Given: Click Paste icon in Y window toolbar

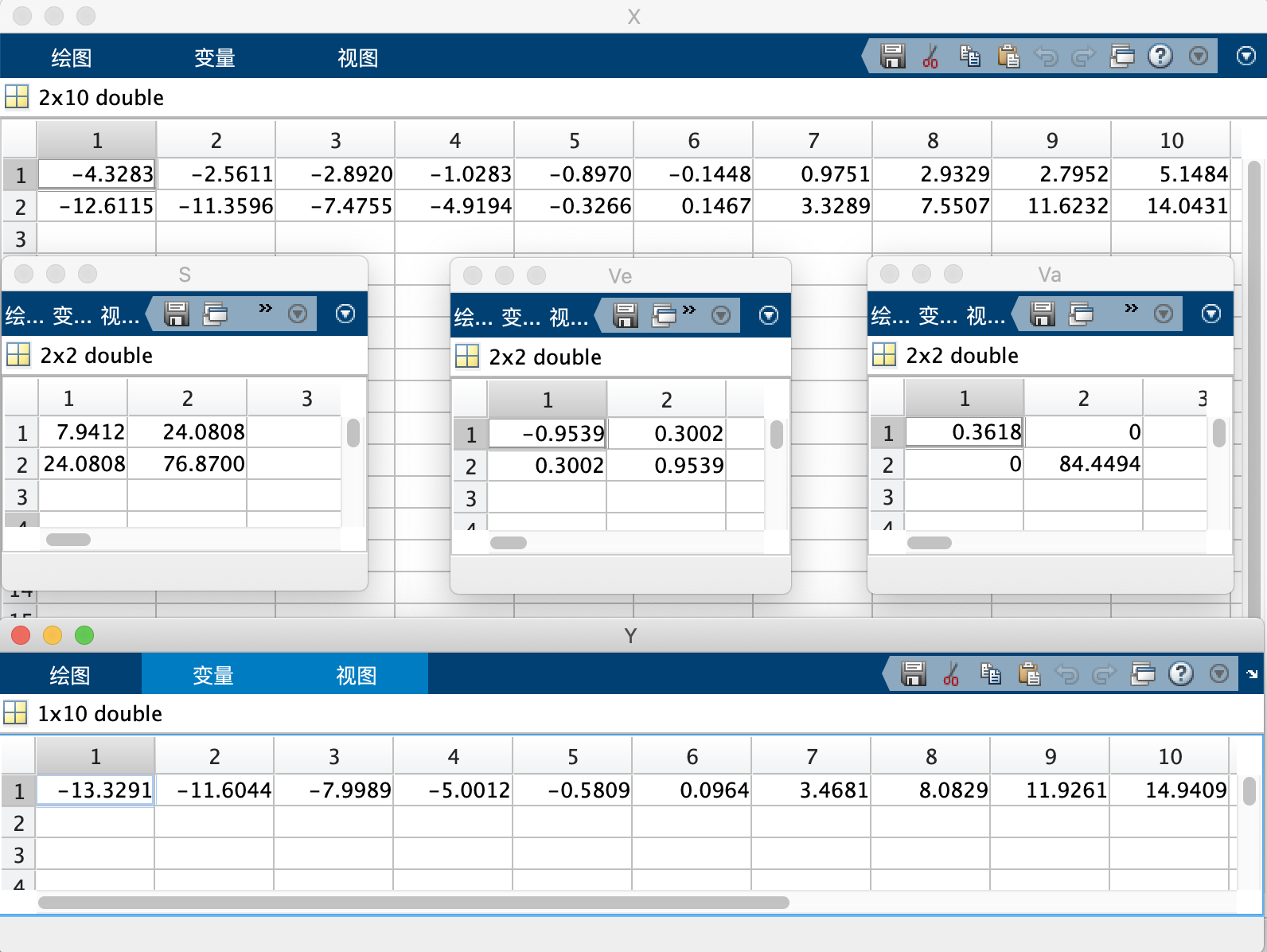Looking at the screenshot, I should (x=1029, y=673).
